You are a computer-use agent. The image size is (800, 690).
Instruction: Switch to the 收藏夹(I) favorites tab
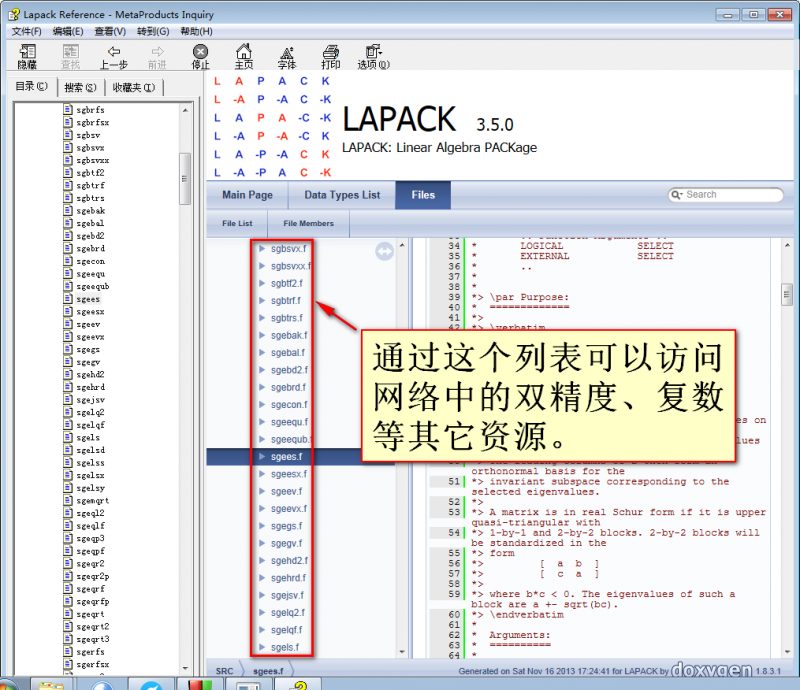134,88
